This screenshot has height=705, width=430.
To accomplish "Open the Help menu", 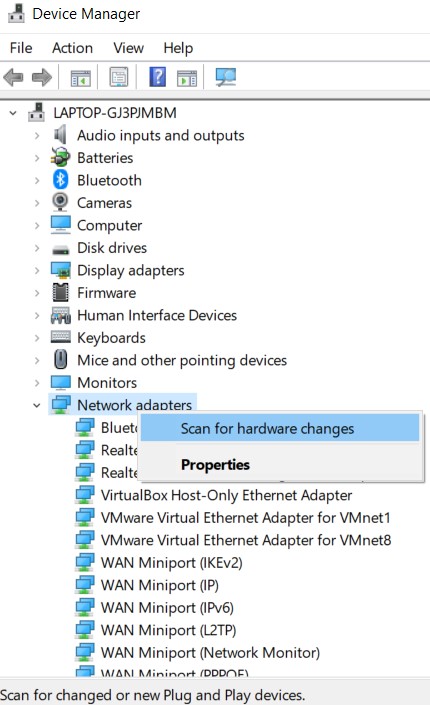I will pyautogui.click(x=178, y=48).
